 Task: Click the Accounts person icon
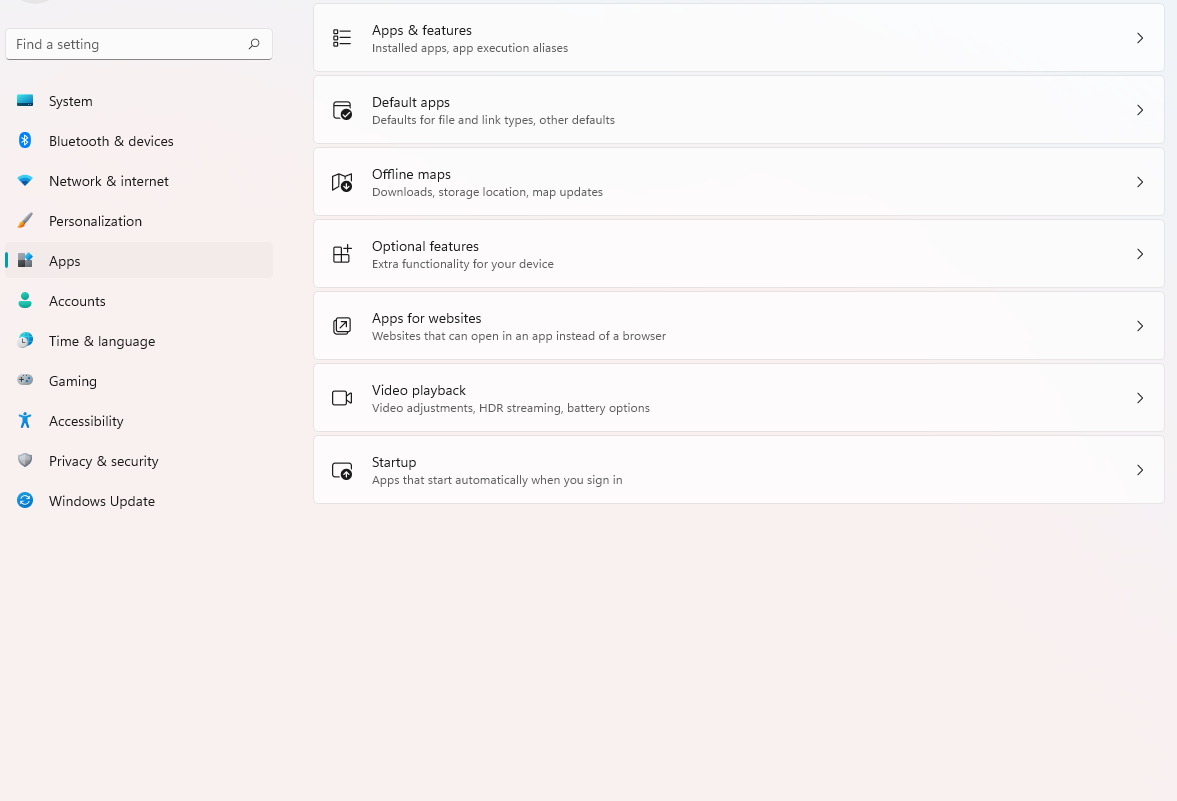(x=25, y=300)
